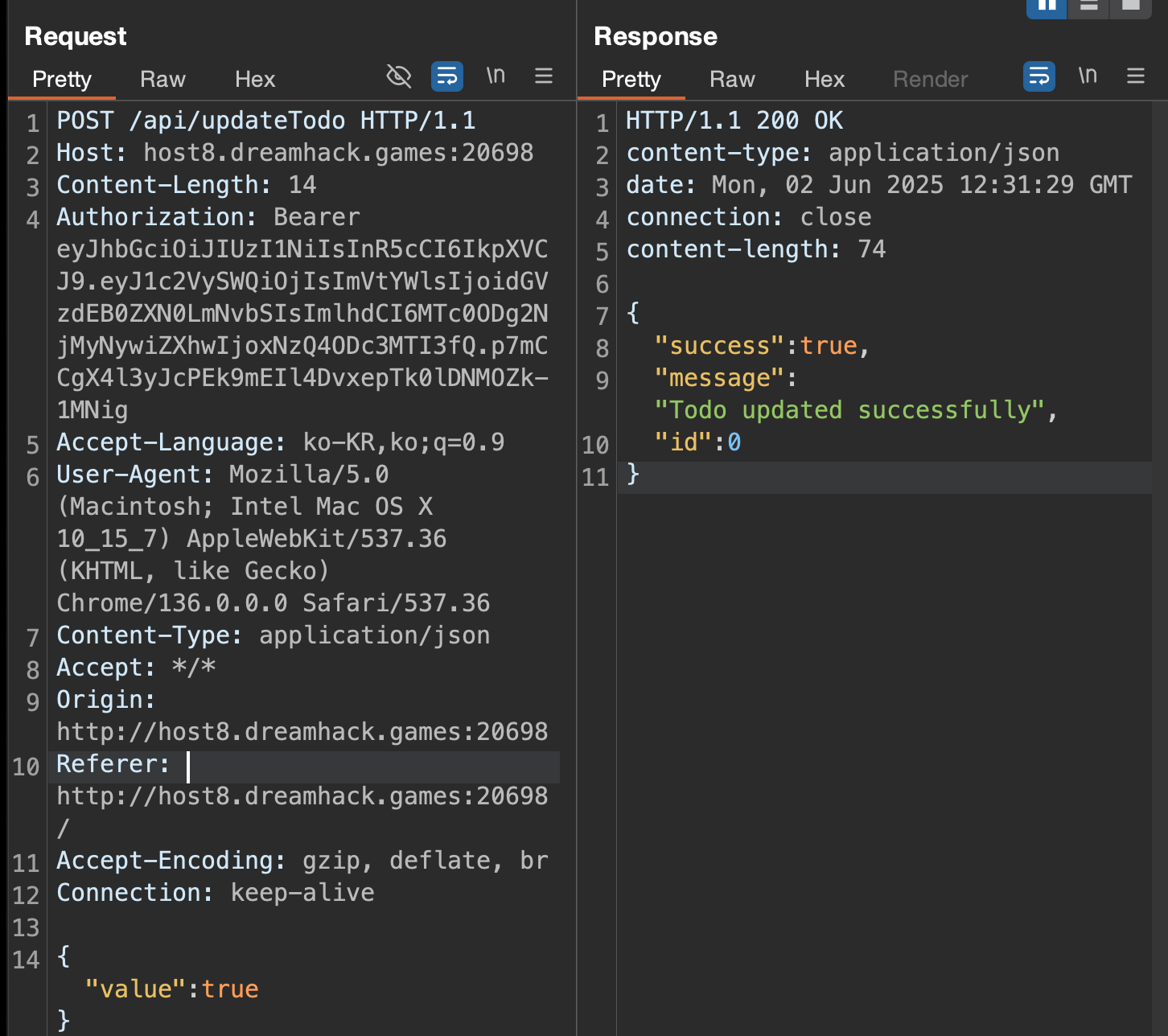The image size is (1168, 1036).
Task: Click Content-Length value 14 in request
Action: (x=302, y=185)
